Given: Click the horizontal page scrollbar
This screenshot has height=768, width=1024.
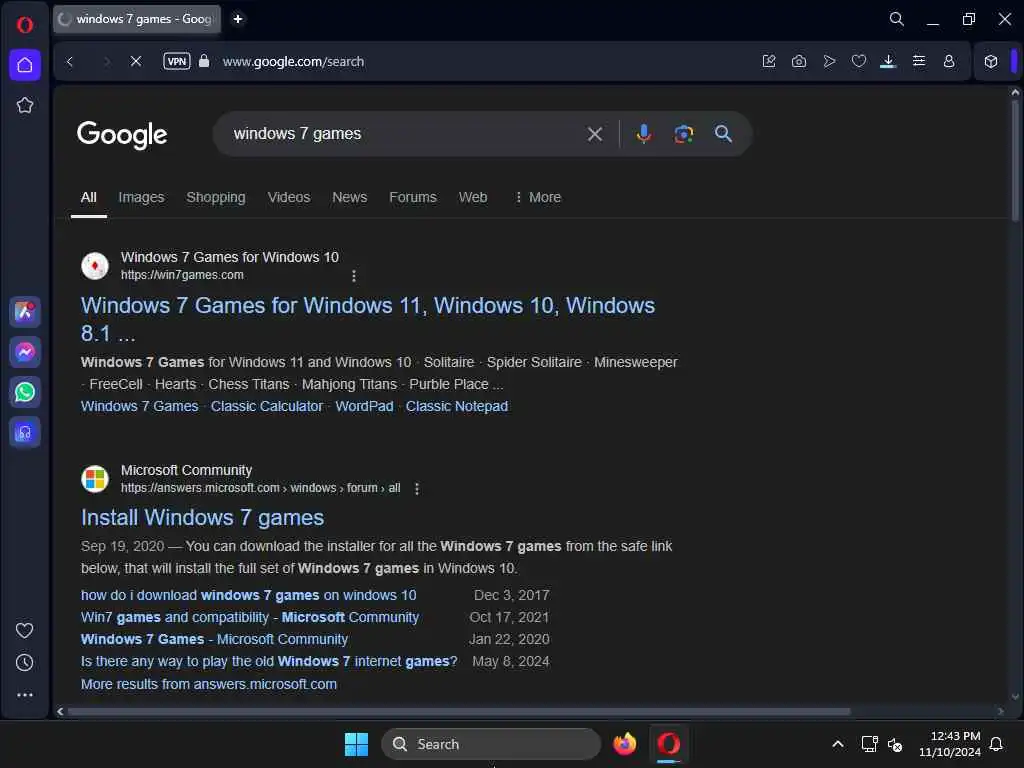Looking at the screenshot, I should [459, 711].
